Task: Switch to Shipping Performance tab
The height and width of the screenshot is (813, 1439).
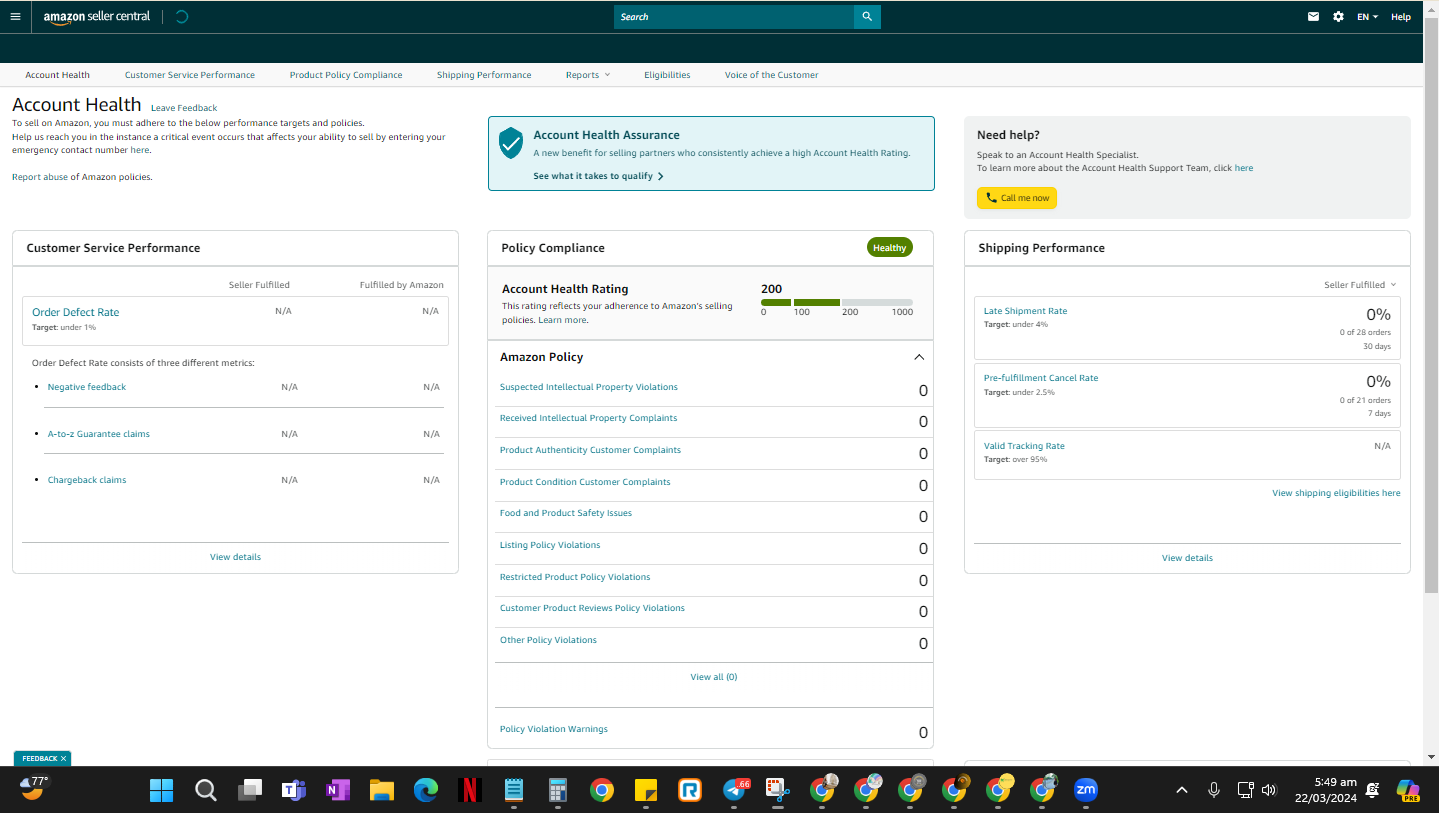Action: click(484, 75)
